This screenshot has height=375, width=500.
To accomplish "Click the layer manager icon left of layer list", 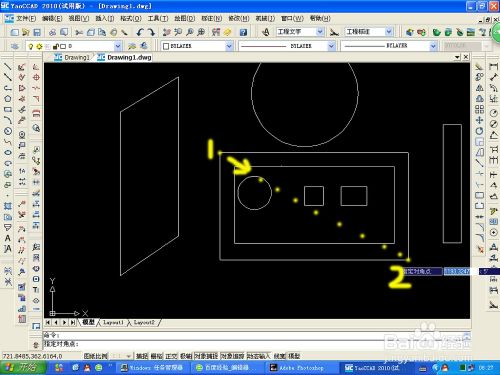I will click(x=14, y=46).
